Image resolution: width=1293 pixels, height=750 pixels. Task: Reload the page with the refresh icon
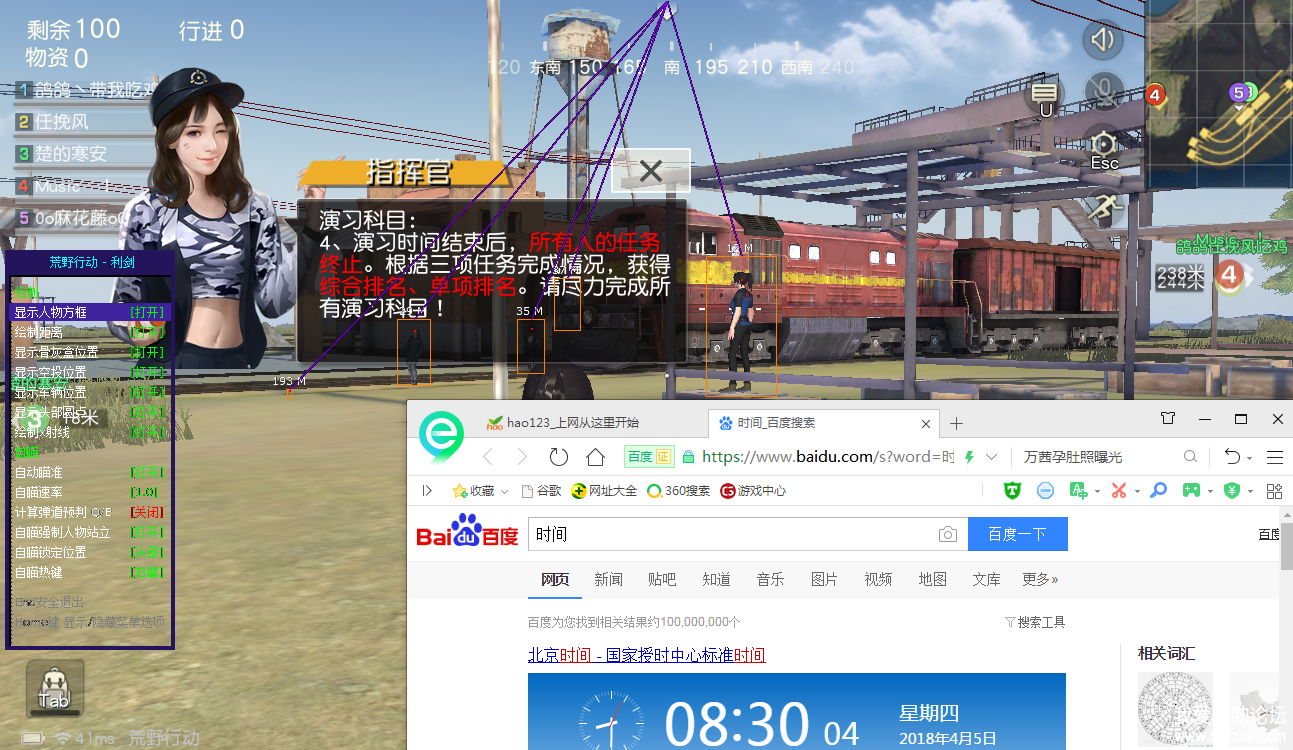tap(558, 457)
